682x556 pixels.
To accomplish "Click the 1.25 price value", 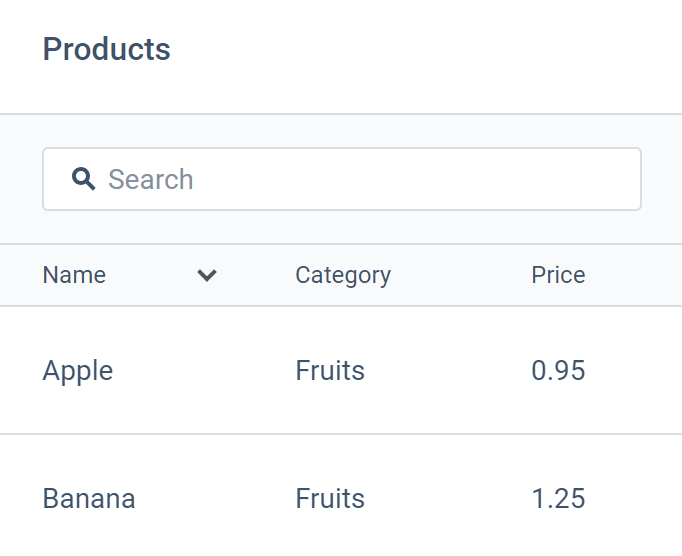I will pos(558,499).
